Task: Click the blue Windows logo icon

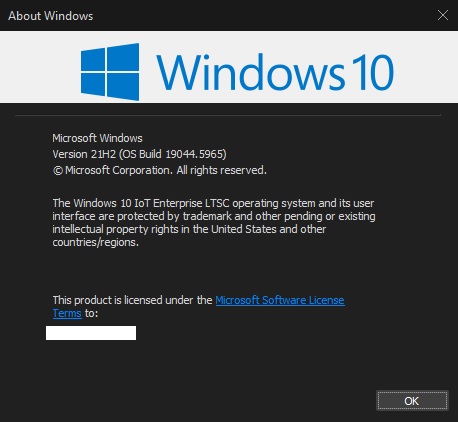Action: coord(110,72)
